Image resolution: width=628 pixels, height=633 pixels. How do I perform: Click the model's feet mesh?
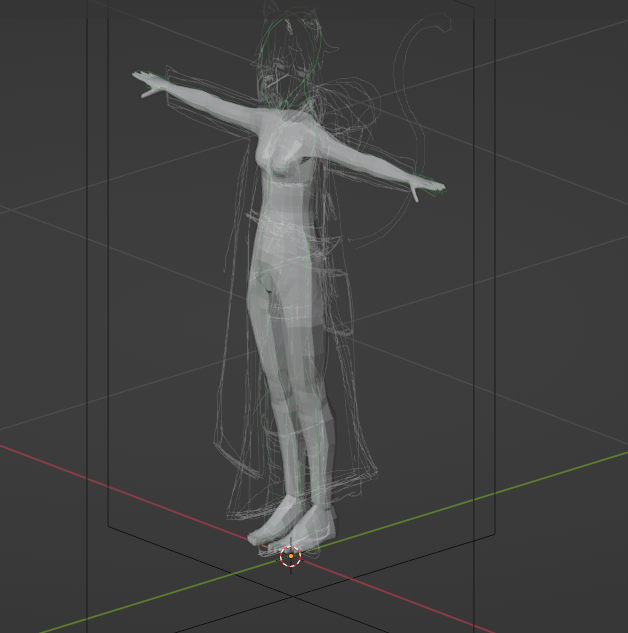(x=291, y=525)
